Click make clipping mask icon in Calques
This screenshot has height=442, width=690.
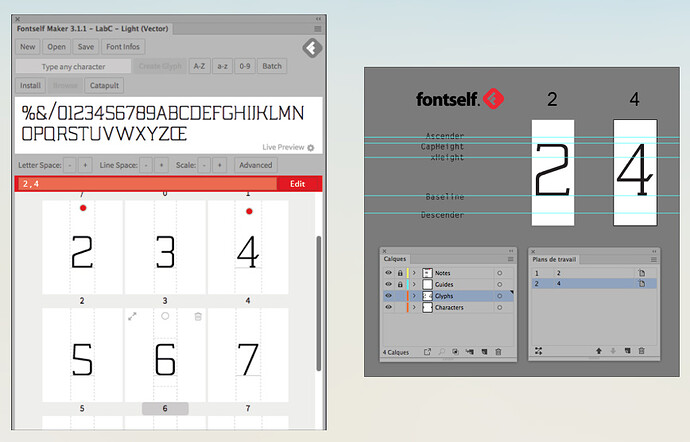coord(455,351)
